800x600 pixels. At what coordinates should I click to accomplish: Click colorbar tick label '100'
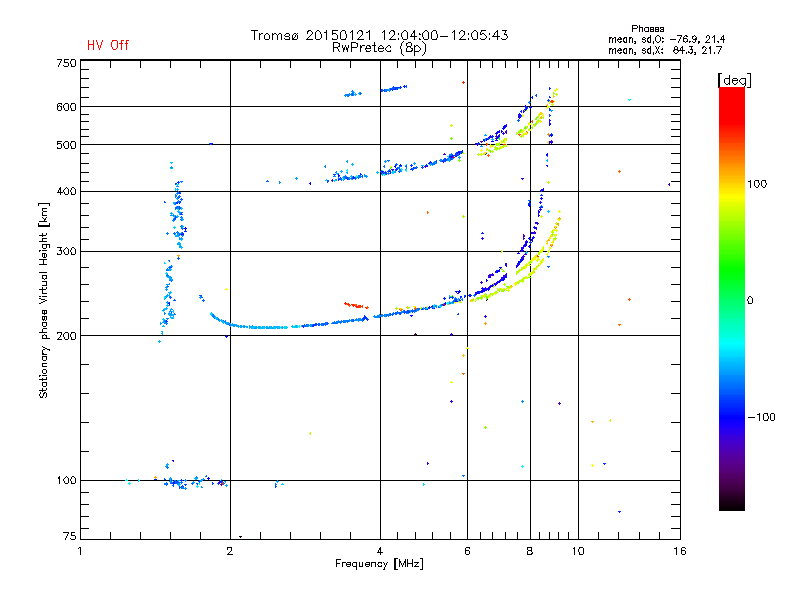tap(757, 184)
